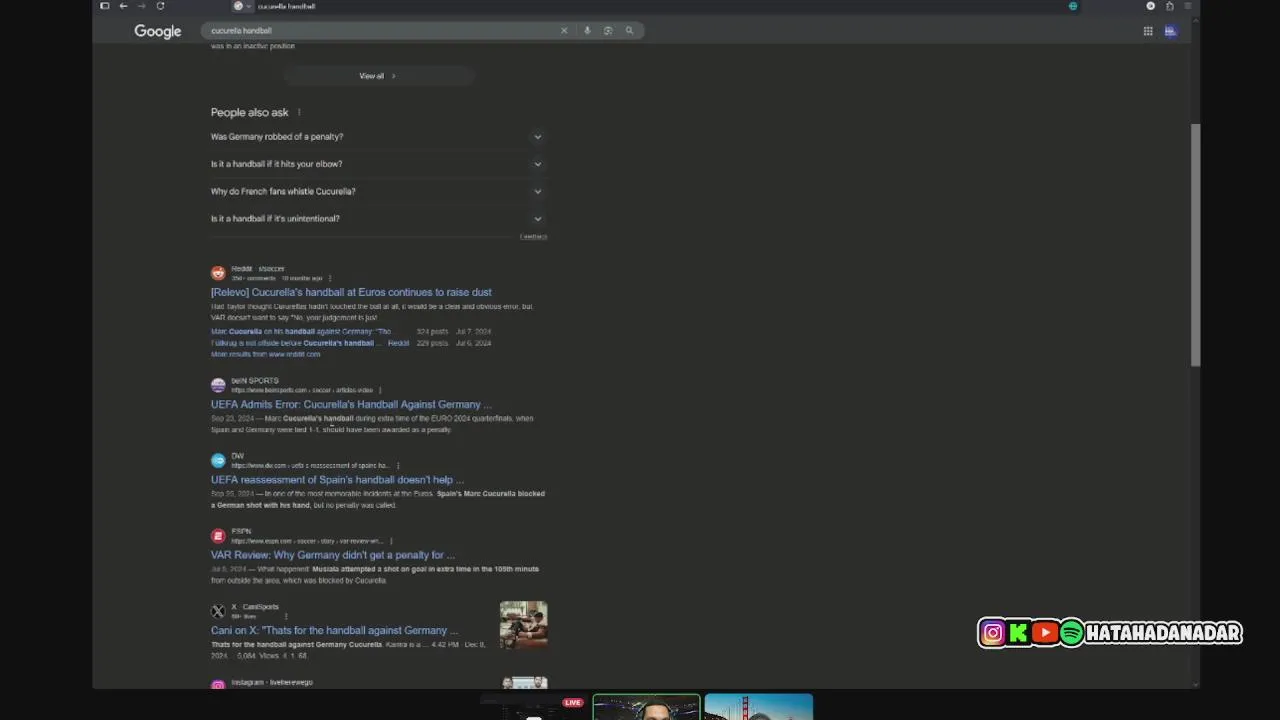Screen dimensions: 1280x720
Task: Open the Google apps grid icon
Action: [1148, 31]
